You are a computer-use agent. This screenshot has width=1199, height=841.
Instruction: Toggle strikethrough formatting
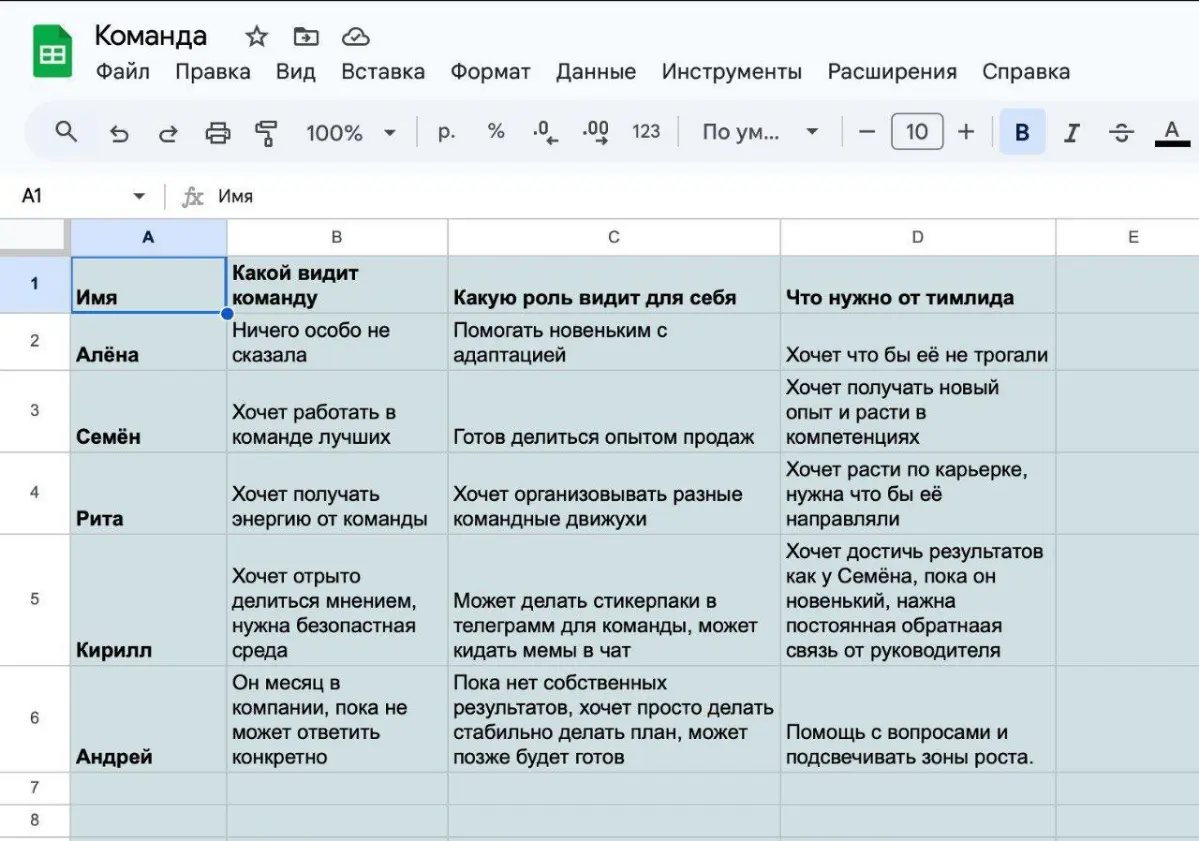[1121, 133]
